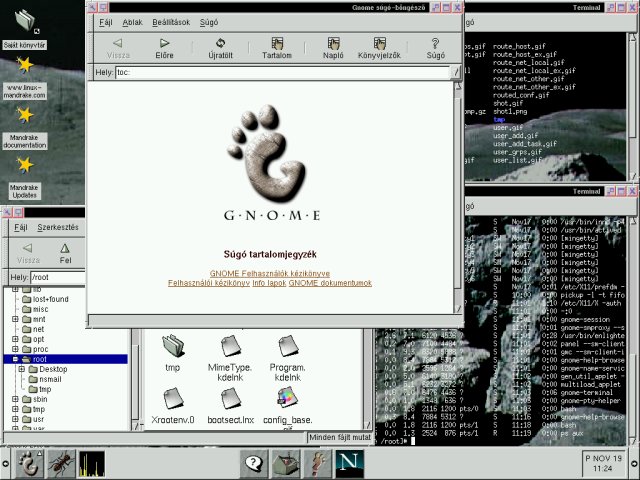Screen dimensions: 640x480
Task: Click the Fel up arrow in file manager
Action: click(65, 253)
